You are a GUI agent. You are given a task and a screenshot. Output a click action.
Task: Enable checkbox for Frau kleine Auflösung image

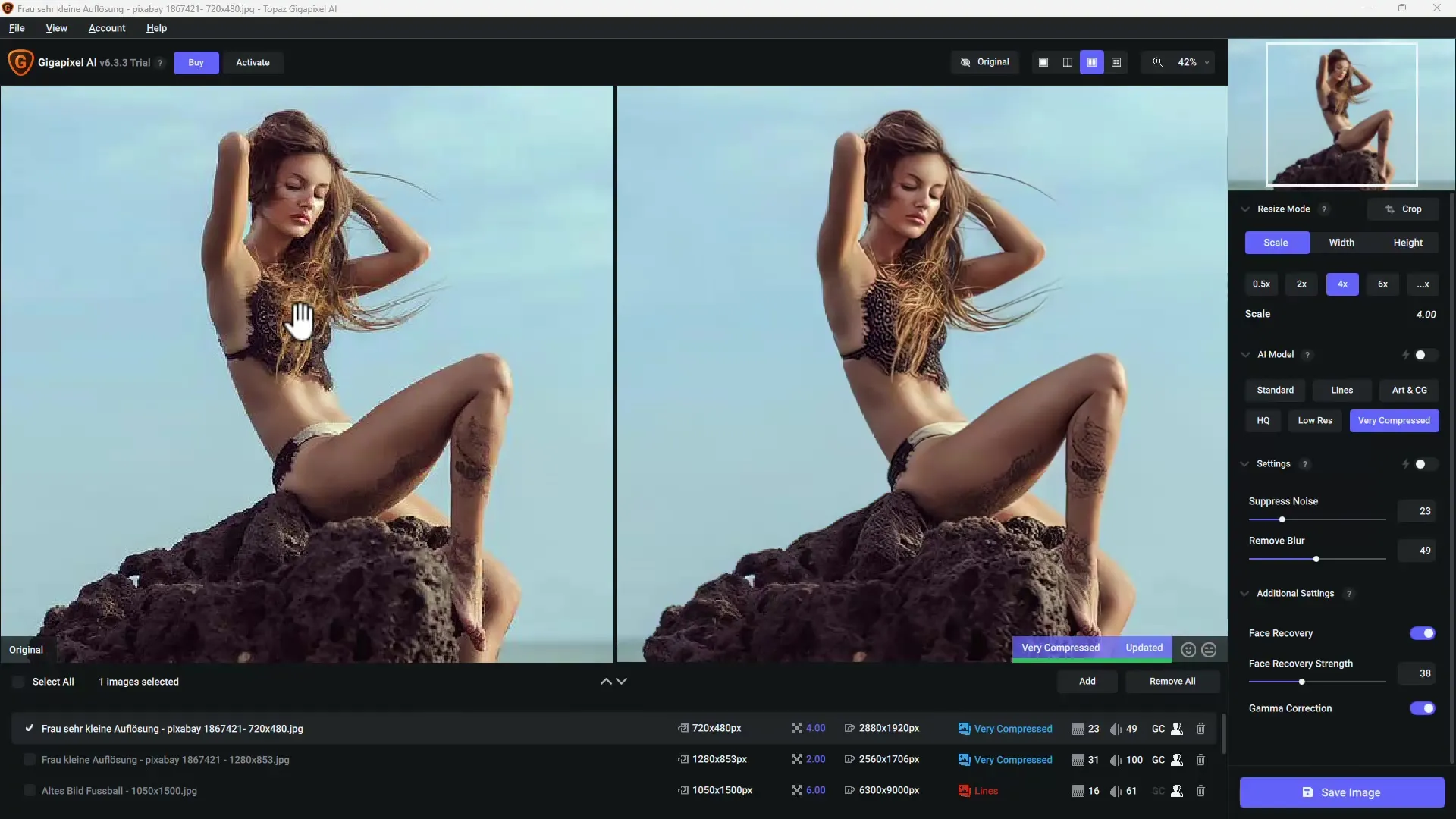[28, 759]
